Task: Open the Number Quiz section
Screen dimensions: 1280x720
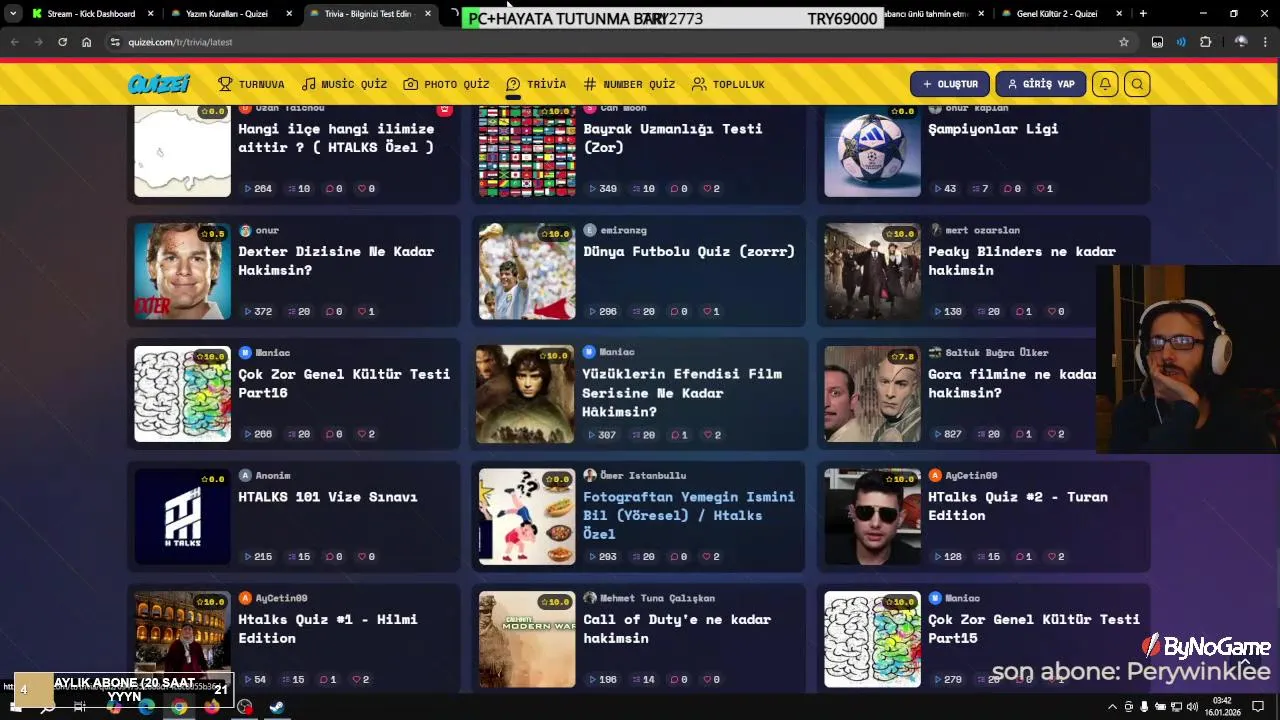Action: point(629,84)
